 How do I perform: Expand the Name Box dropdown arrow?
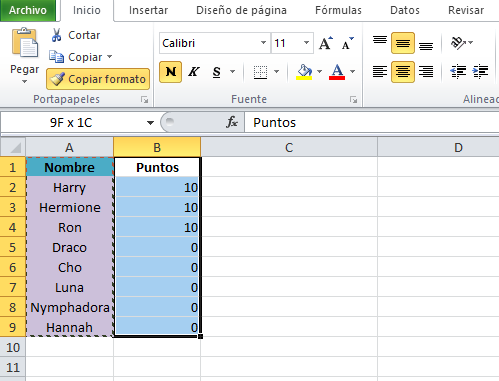coord(150,123)
